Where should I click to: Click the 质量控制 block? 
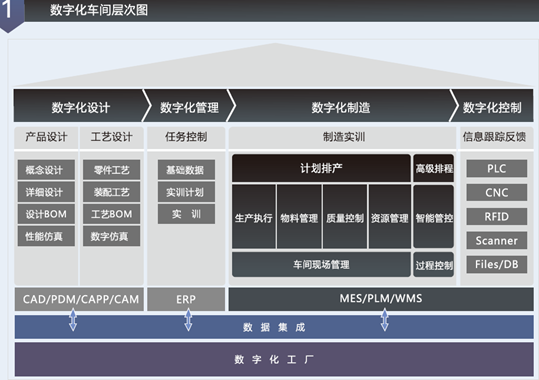pyautogui.click(x=345, y=216)
